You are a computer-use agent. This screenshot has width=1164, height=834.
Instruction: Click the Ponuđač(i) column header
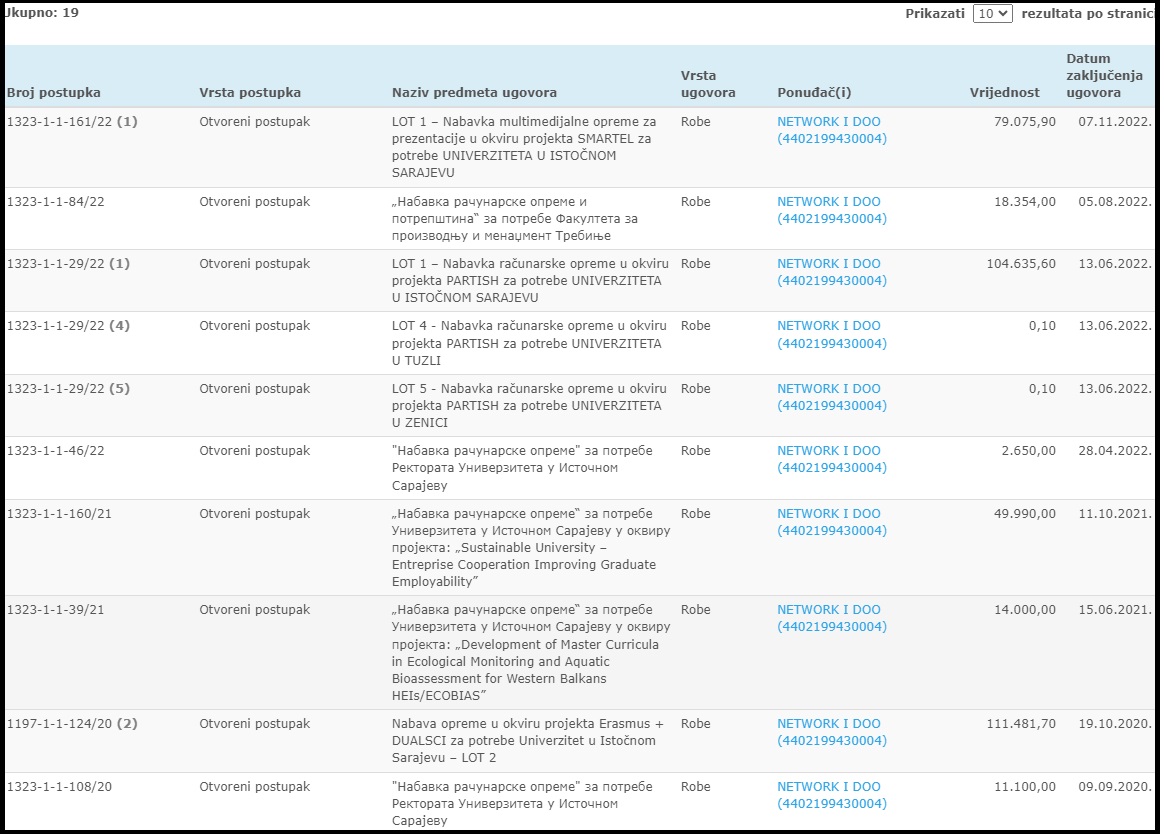tap(814, 93)
